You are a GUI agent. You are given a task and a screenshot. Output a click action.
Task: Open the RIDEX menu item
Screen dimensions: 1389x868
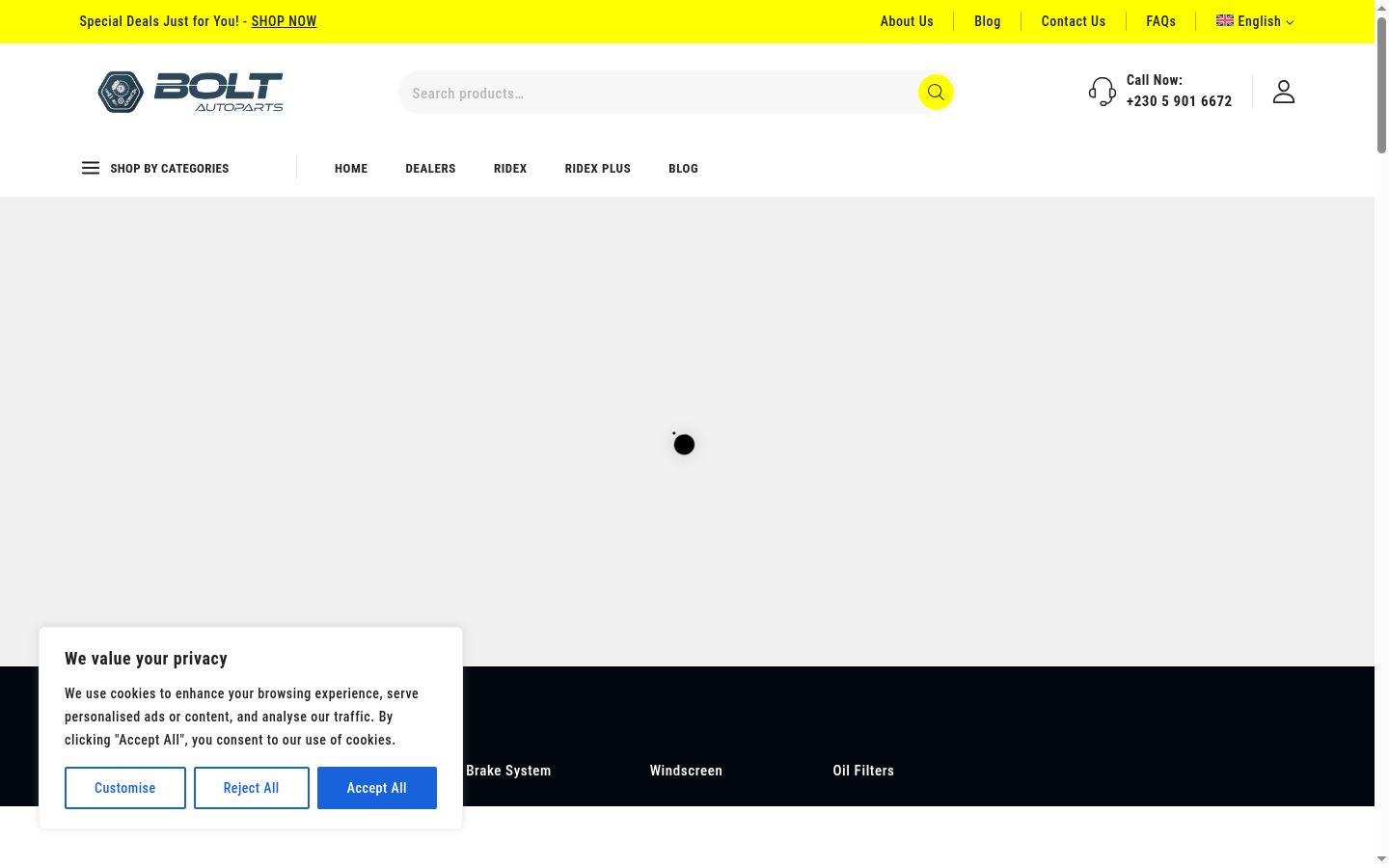tap(510, 168)
